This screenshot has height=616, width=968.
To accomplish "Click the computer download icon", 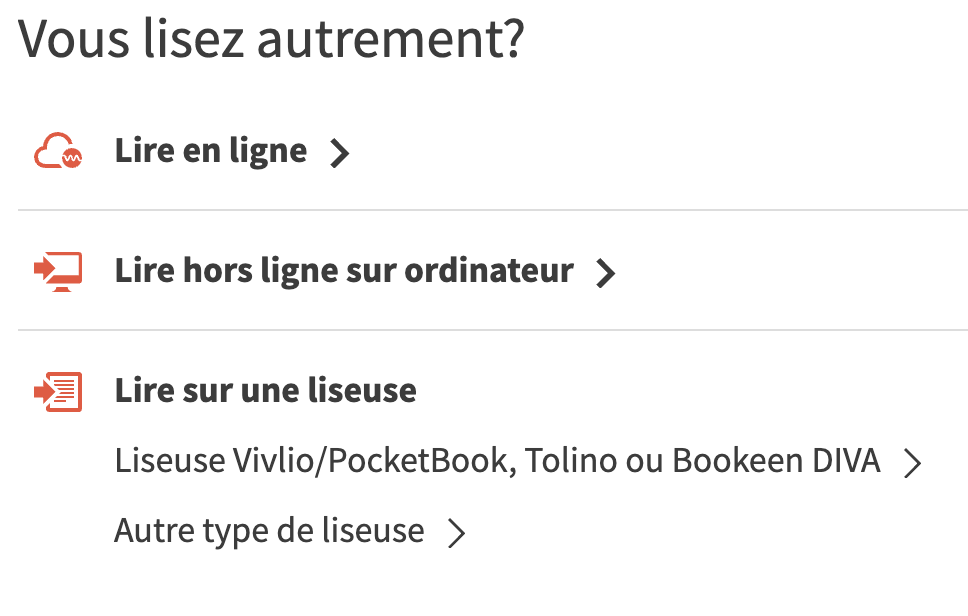I will (x=58, y=271).
